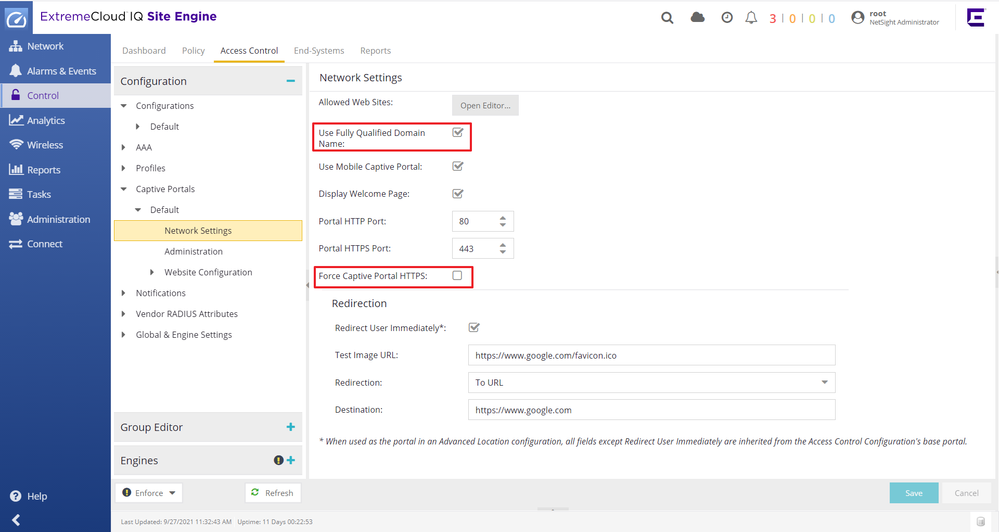Image resolution: width=999 pixels, height=532 pixels.
Task: Expand the Notifications tree node
Action: tap(124, 293)
